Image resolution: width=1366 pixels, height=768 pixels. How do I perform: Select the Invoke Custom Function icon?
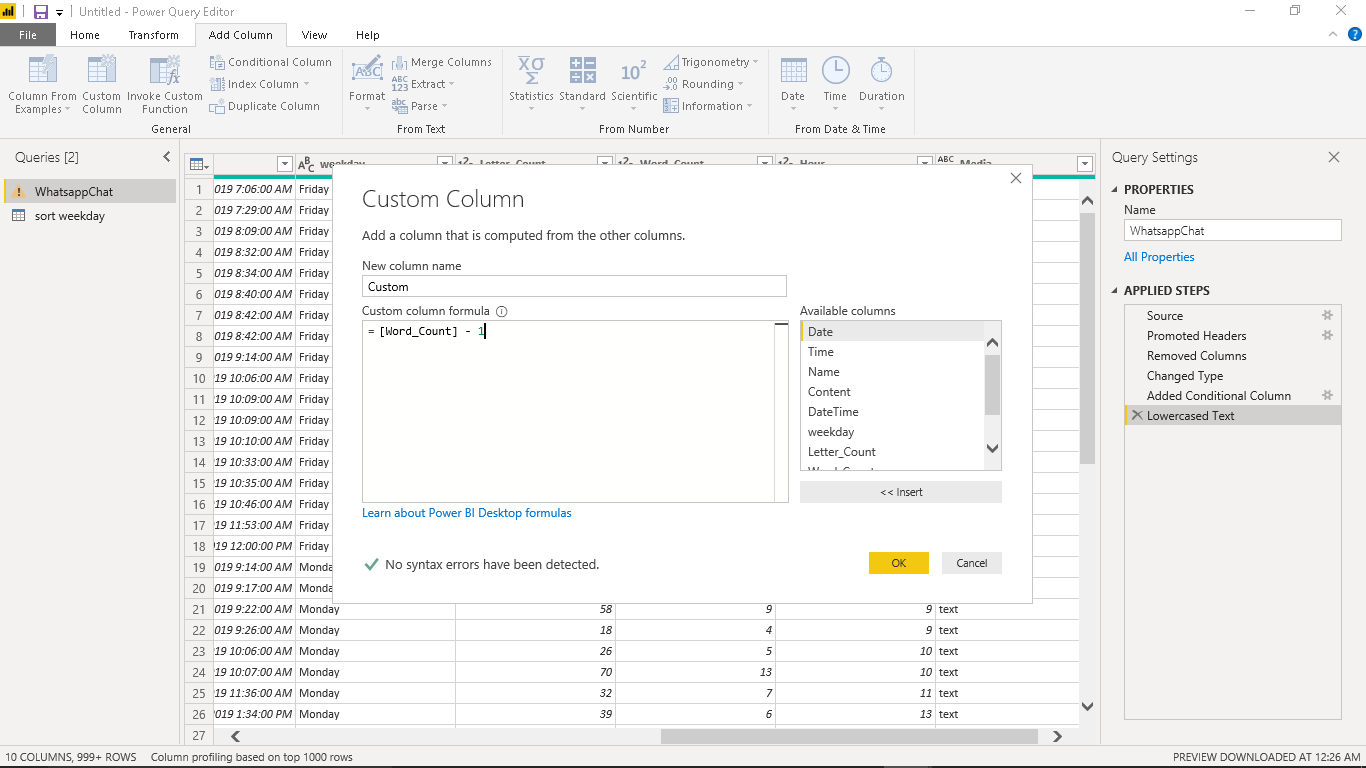click(165, 71)
